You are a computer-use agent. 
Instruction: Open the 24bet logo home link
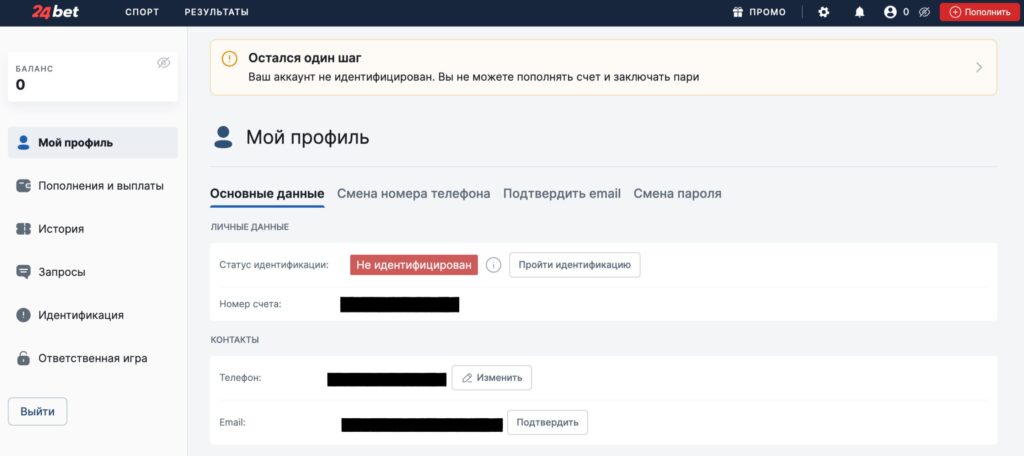click(56, 12)
